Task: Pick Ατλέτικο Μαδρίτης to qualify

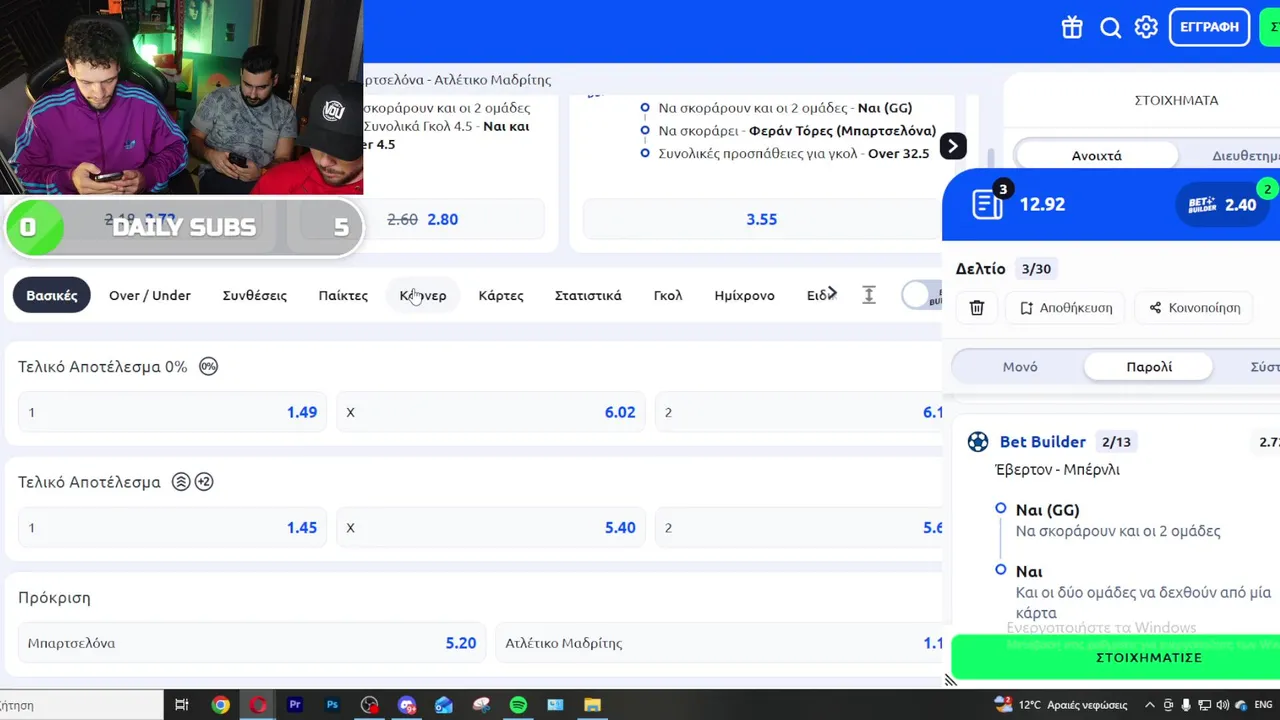Action: coord(720,643)
